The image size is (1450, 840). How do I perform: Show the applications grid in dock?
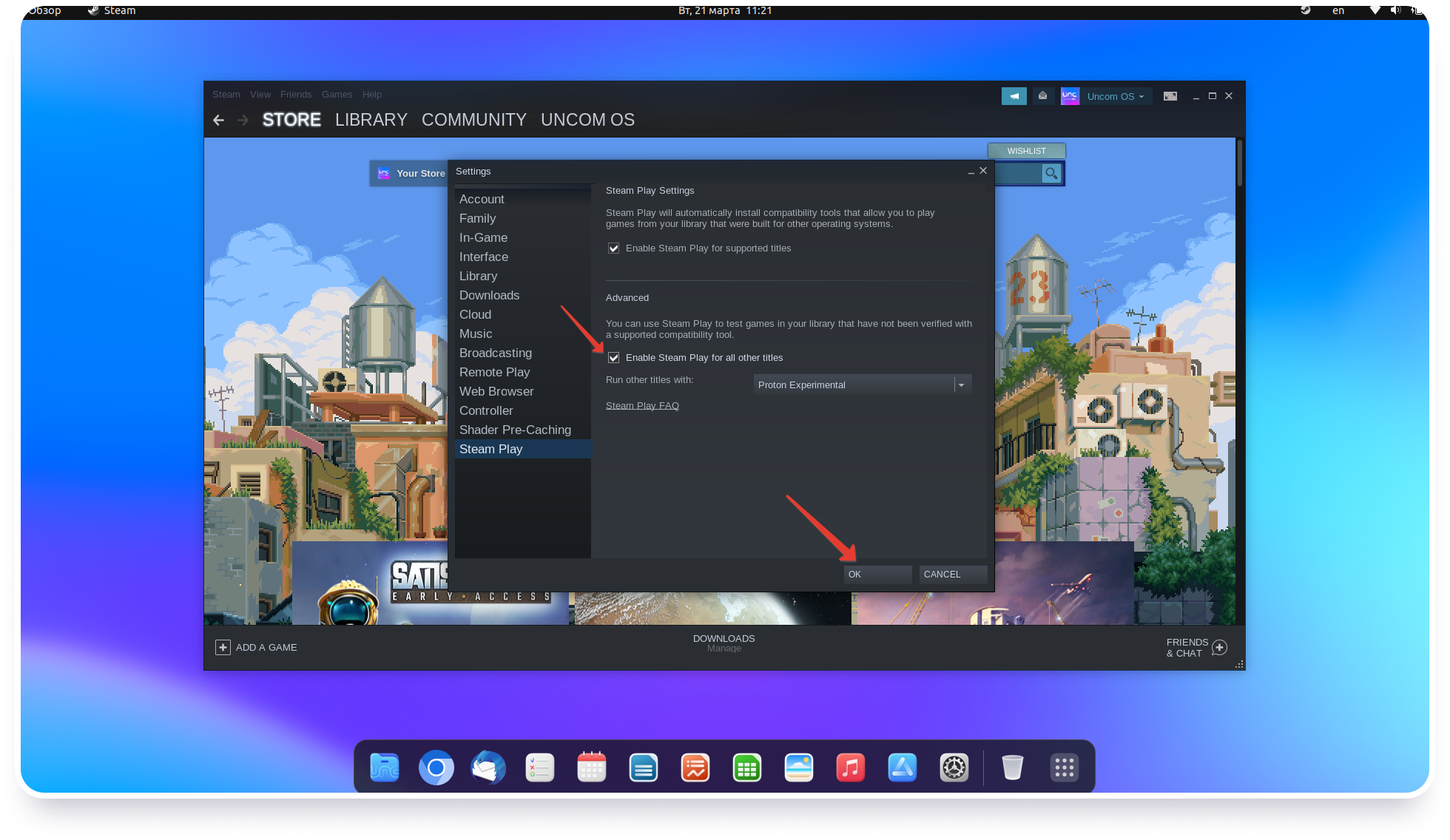point(1065,768)
